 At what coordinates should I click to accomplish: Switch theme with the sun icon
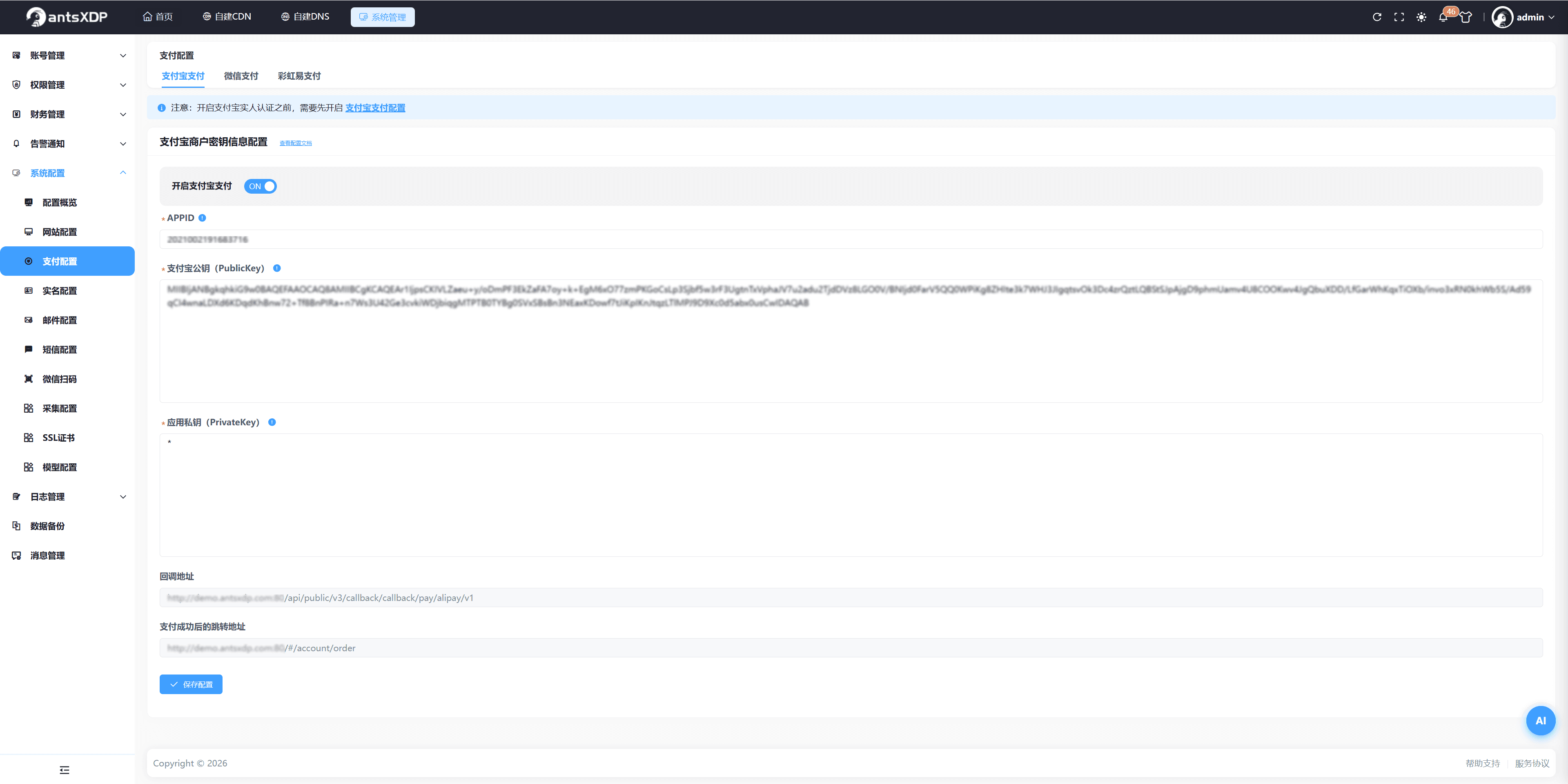[x=1421, y=17]
